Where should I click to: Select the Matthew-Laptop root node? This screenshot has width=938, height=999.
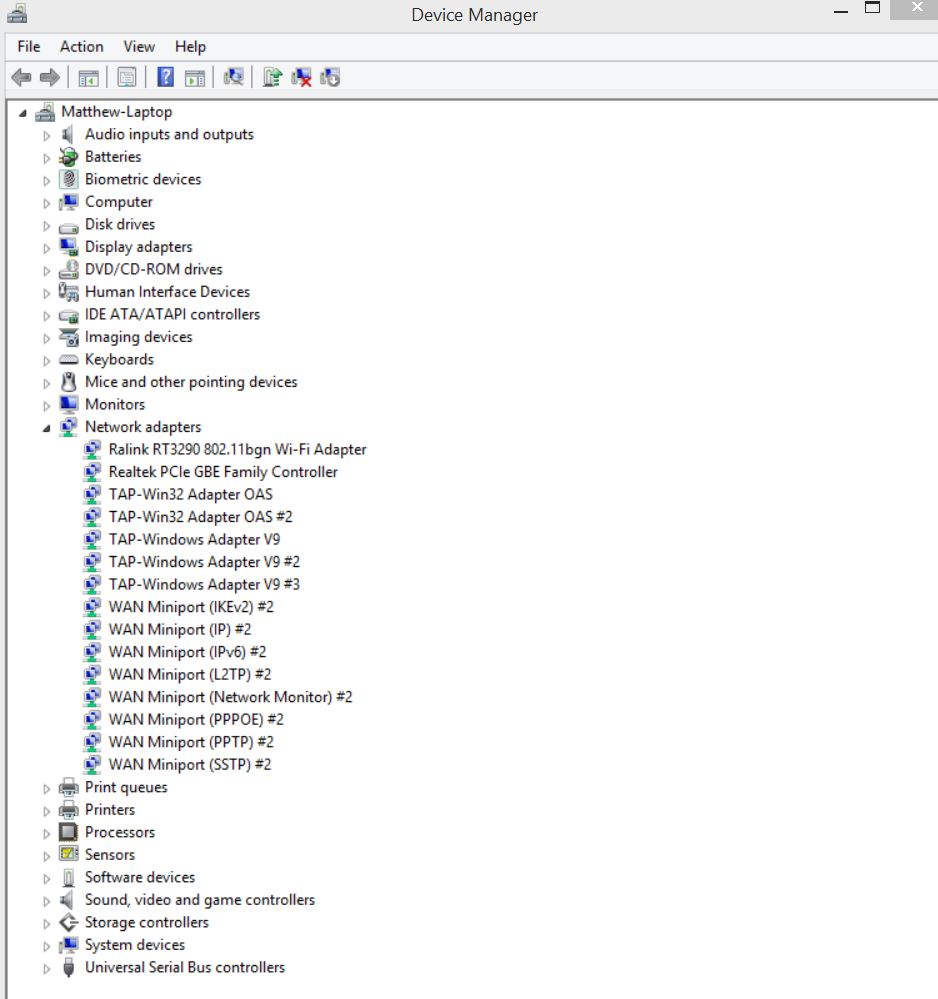point(117,111)
